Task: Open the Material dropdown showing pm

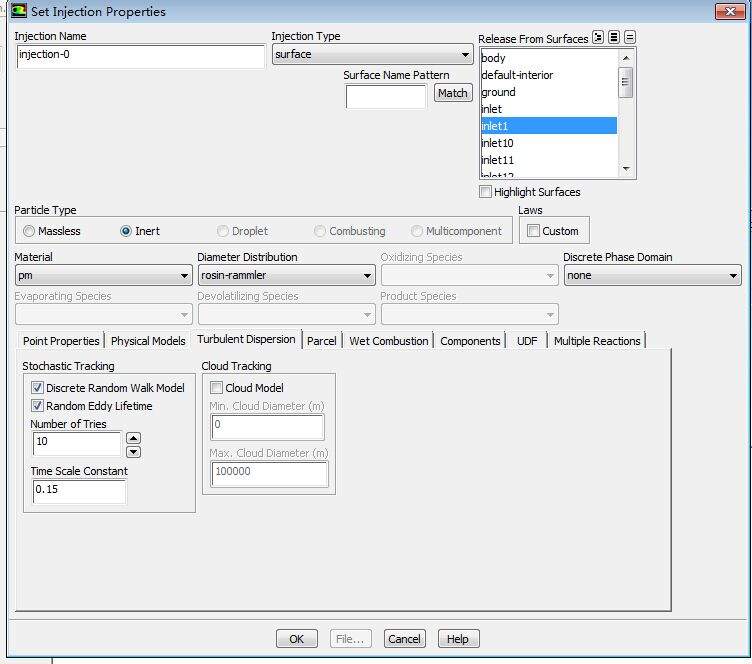Action: click(x=103, y=276)
